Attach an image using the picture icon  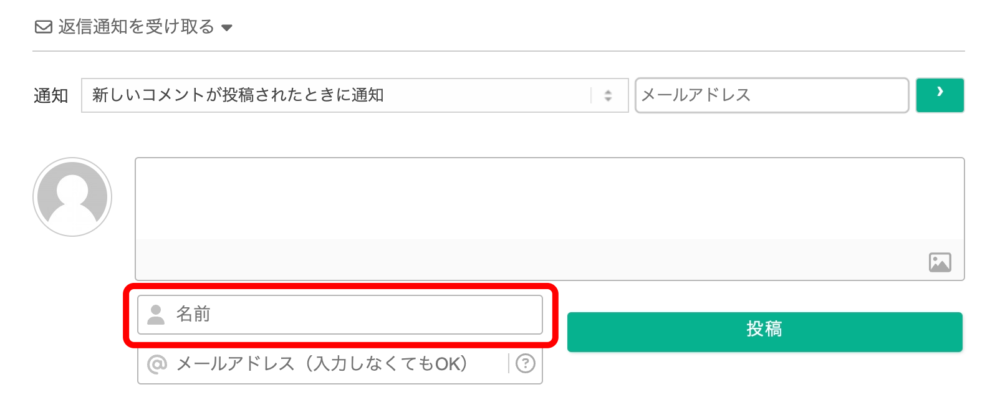click(x=940, y=263)
